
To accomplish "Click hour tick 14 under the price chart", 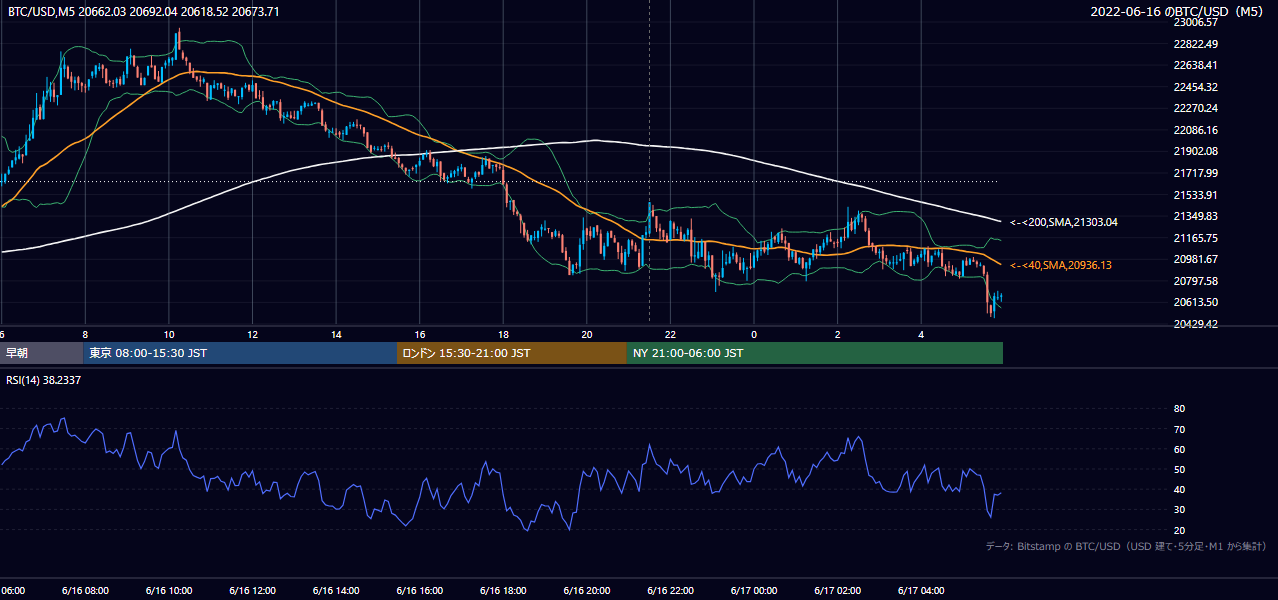I will pyautogui.click(x=336, y=335).
